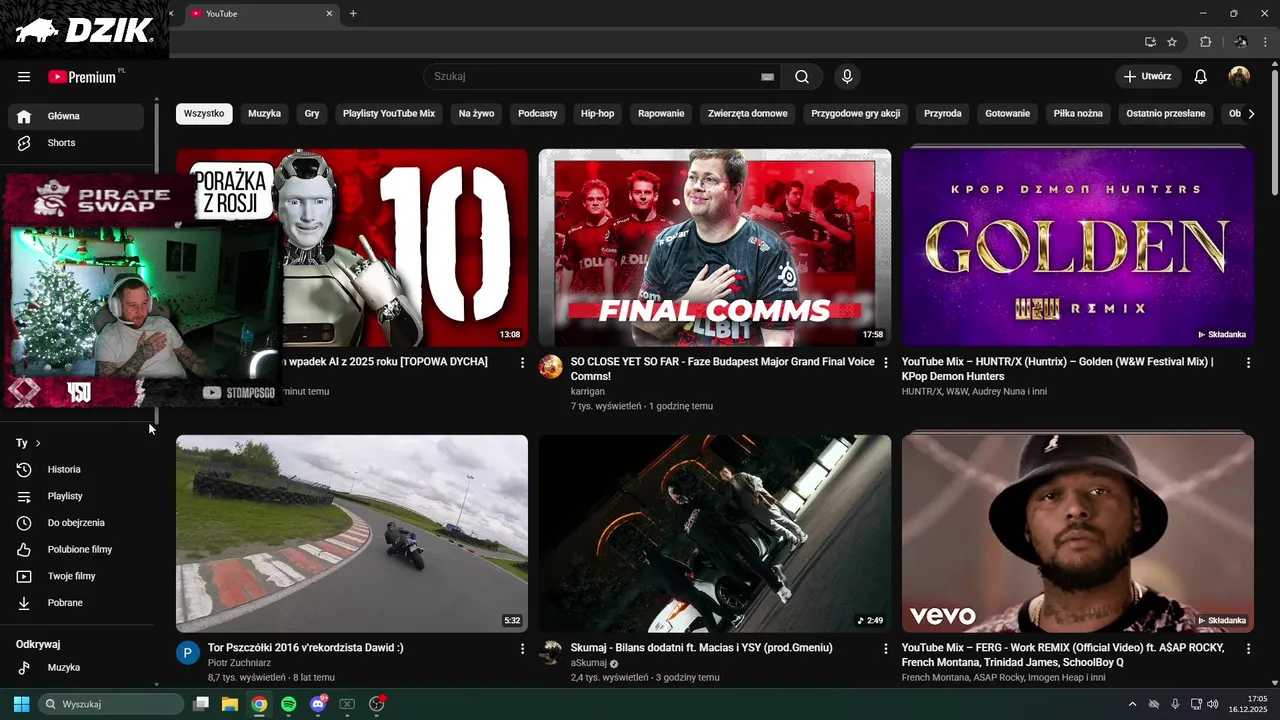The image size is (1280, 720).
Task: Open the YouTube account avatar menu
Action: click(1239, 77)
